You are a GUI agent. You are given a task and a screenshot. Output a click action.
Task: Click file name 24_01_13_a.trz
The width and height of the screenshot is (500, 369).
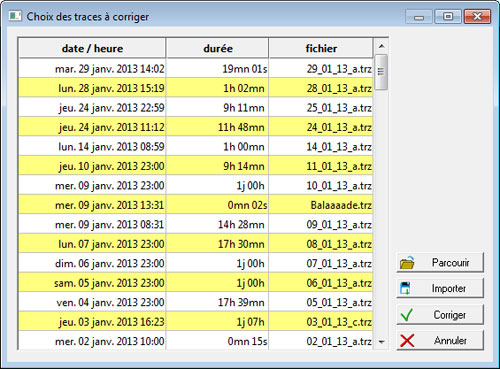point(339,127)
